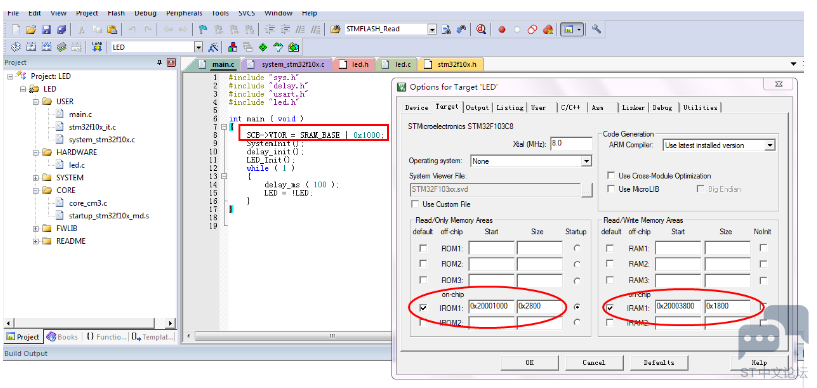Rebuild all target files icon
817x388 pixels.
(x=46, y=47)
